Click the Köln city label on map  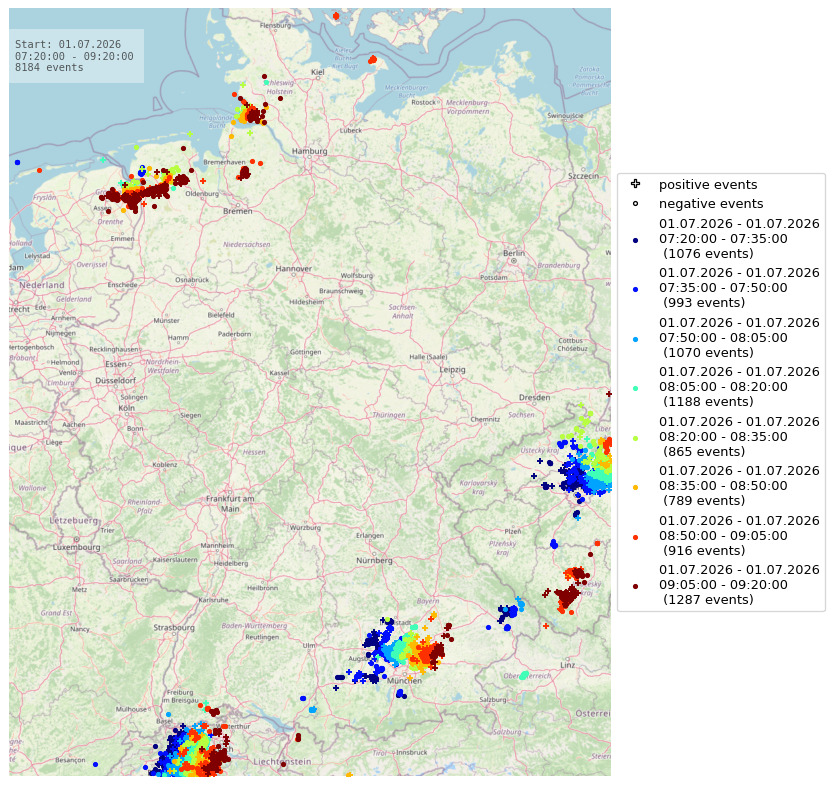coord(127,408)
